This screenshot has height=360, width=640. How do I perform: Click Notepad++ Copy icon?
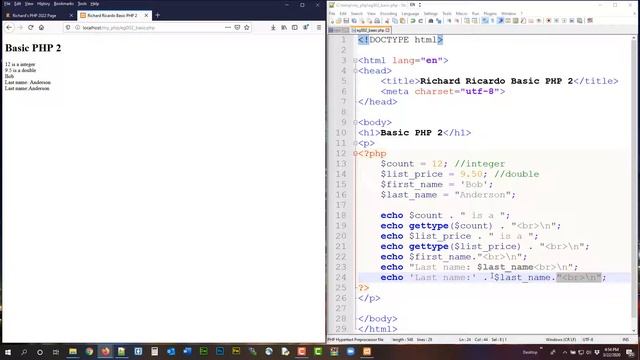[395, 20]
